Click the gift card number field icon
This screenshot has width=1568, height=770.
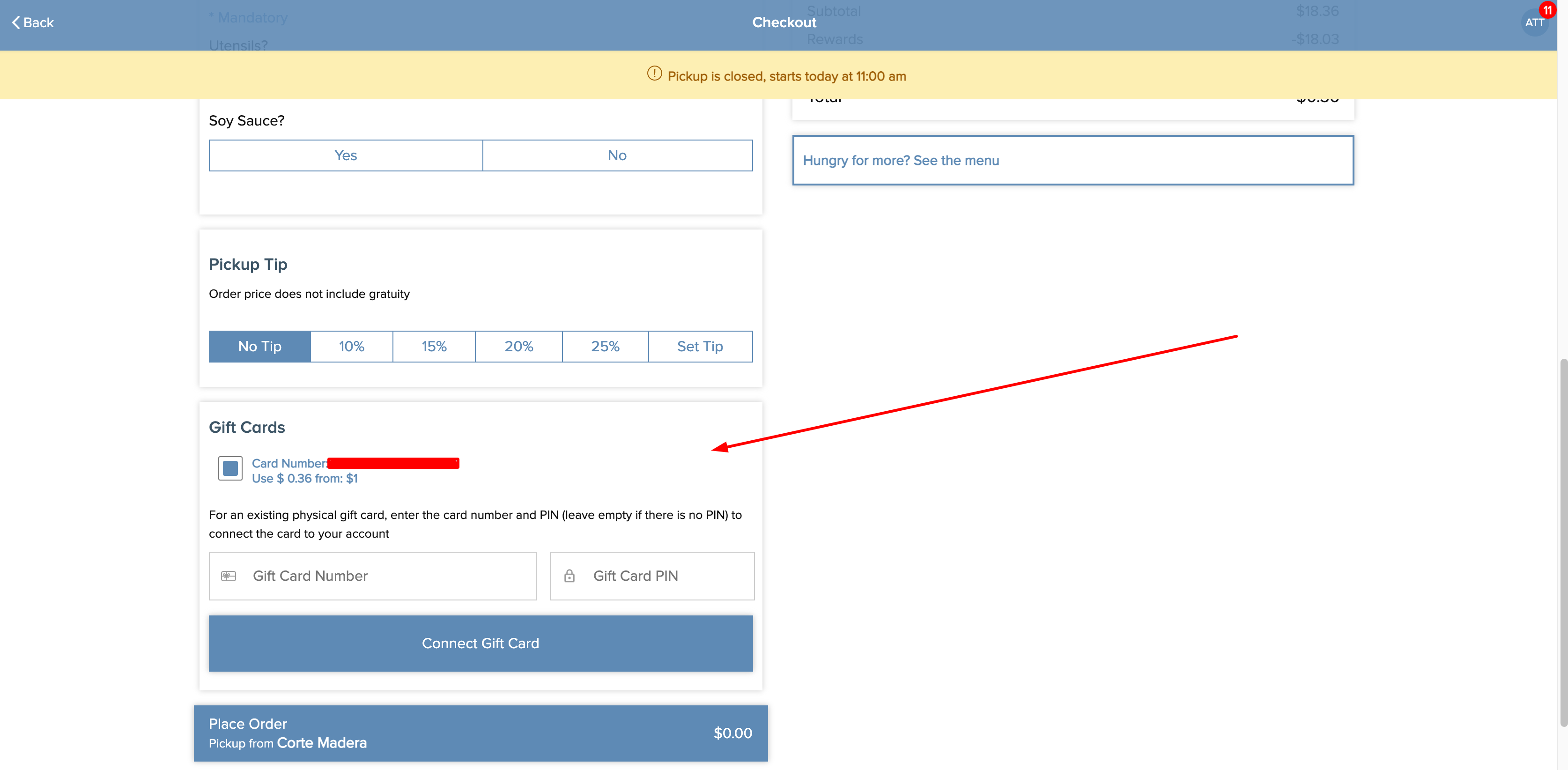point(228,576)
